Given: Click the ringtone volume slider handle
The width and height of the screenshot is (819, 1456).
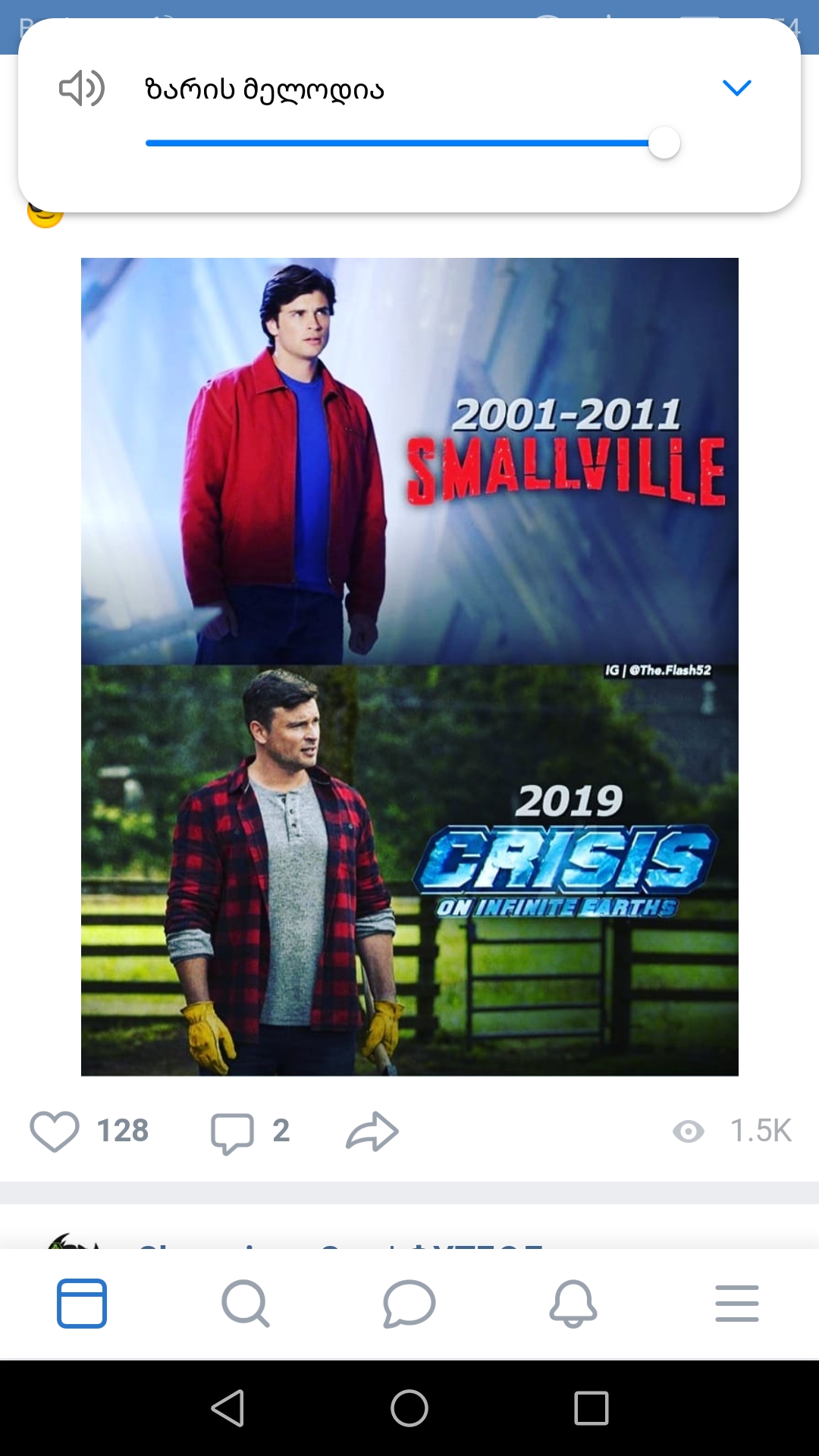Looking at the screenshot, I should click(x=664, y=143).
